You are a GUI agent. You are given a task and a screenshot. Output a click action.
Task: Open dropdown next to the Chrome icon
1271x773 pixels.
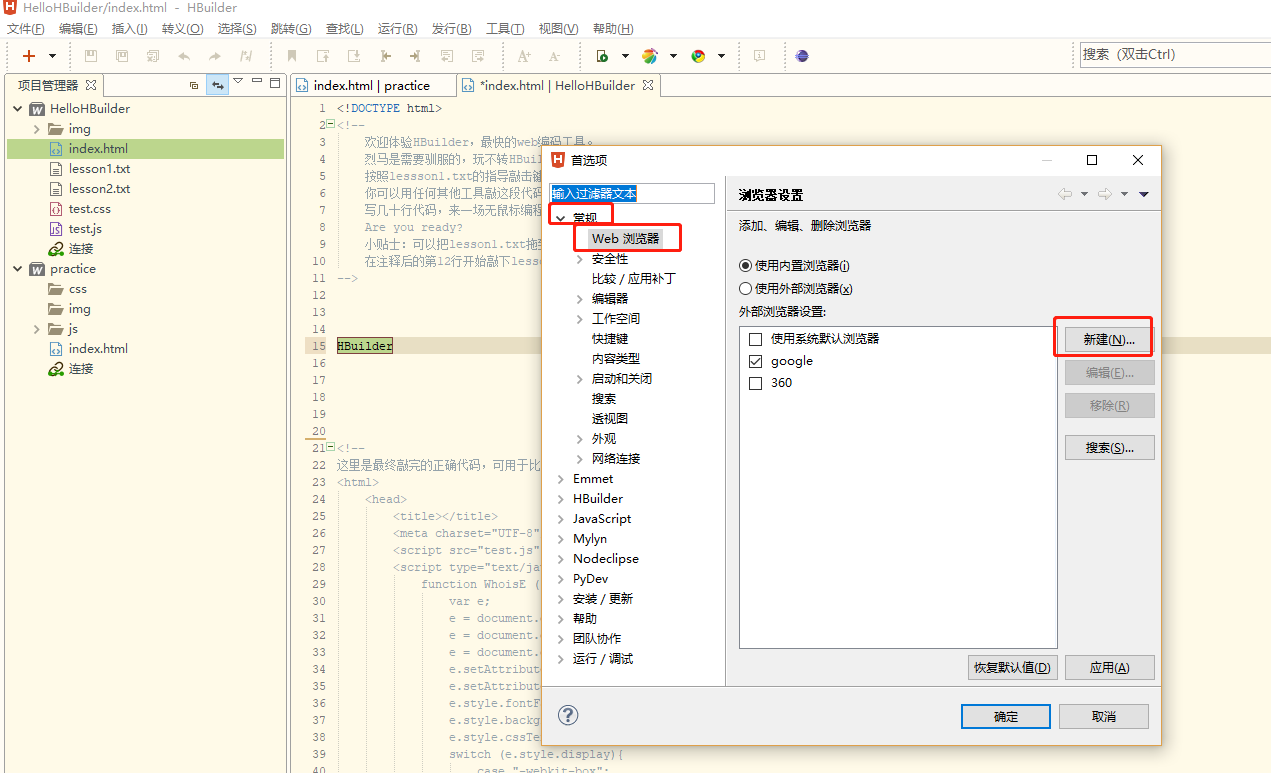[721, 56]
